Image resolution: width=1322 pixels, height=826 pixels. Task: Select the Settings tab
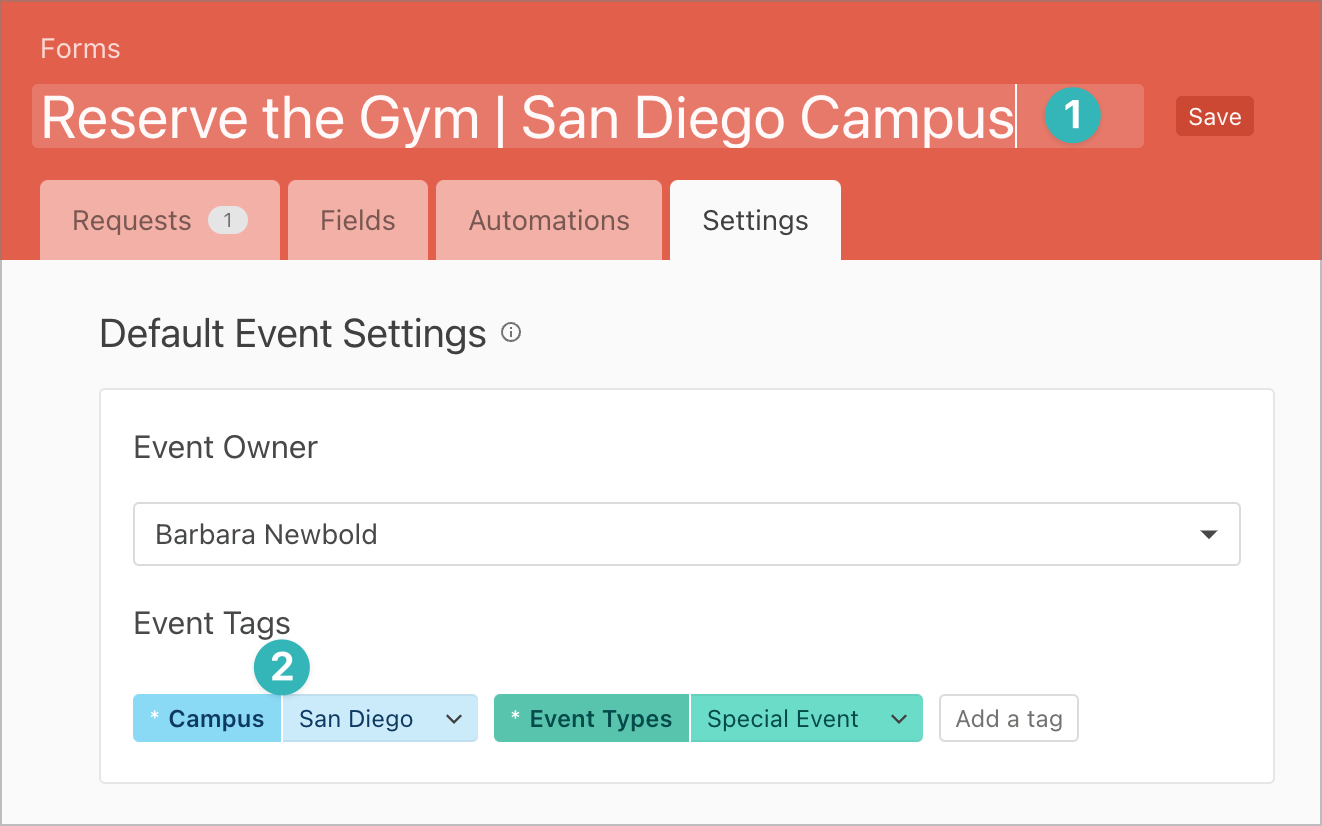click(755, 220)
